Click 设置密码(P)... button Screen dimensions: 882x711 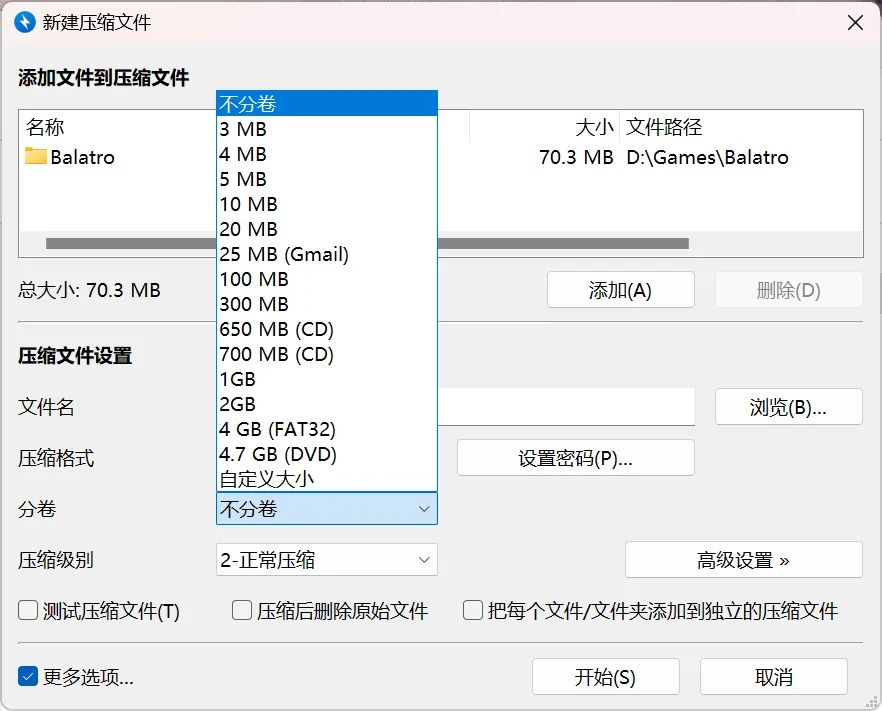click(x=575, y=458)
